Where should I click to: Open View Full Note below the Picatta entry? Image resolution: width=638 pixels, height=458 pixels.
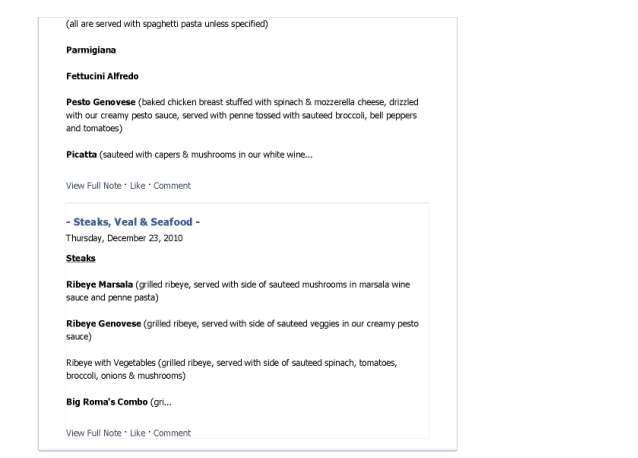coord(94,186)
